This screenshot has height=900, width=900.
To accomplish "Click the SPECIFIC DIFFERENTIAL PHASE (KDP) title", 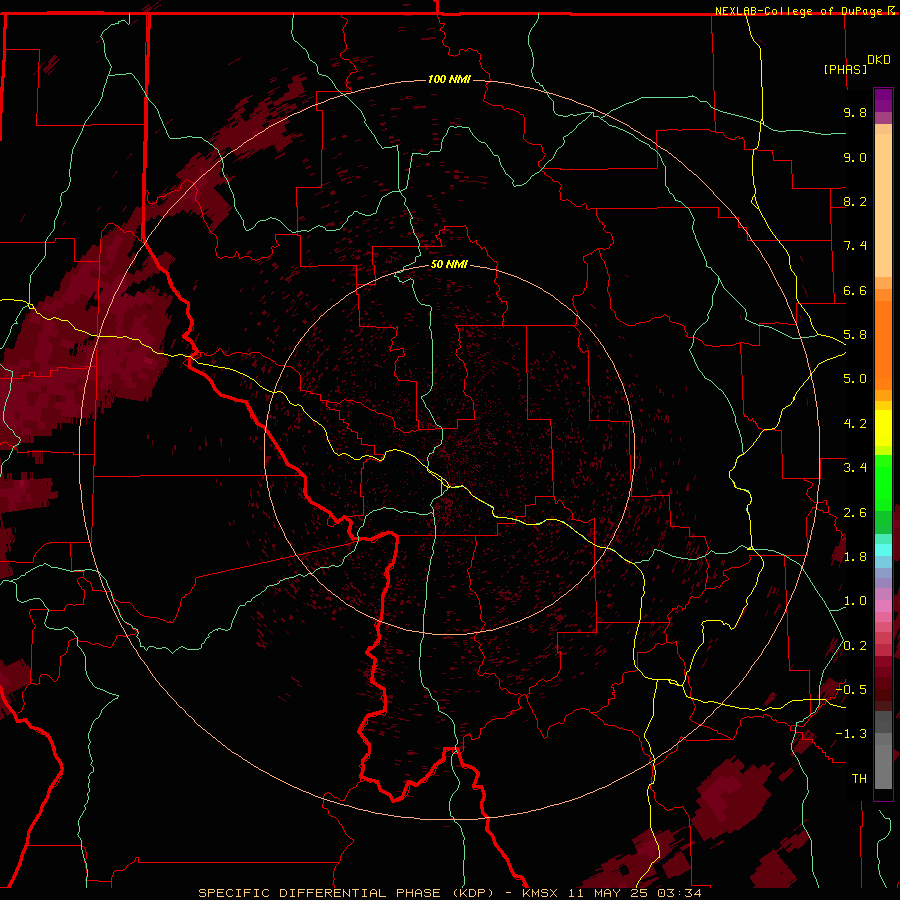I will tap(346, 893).
